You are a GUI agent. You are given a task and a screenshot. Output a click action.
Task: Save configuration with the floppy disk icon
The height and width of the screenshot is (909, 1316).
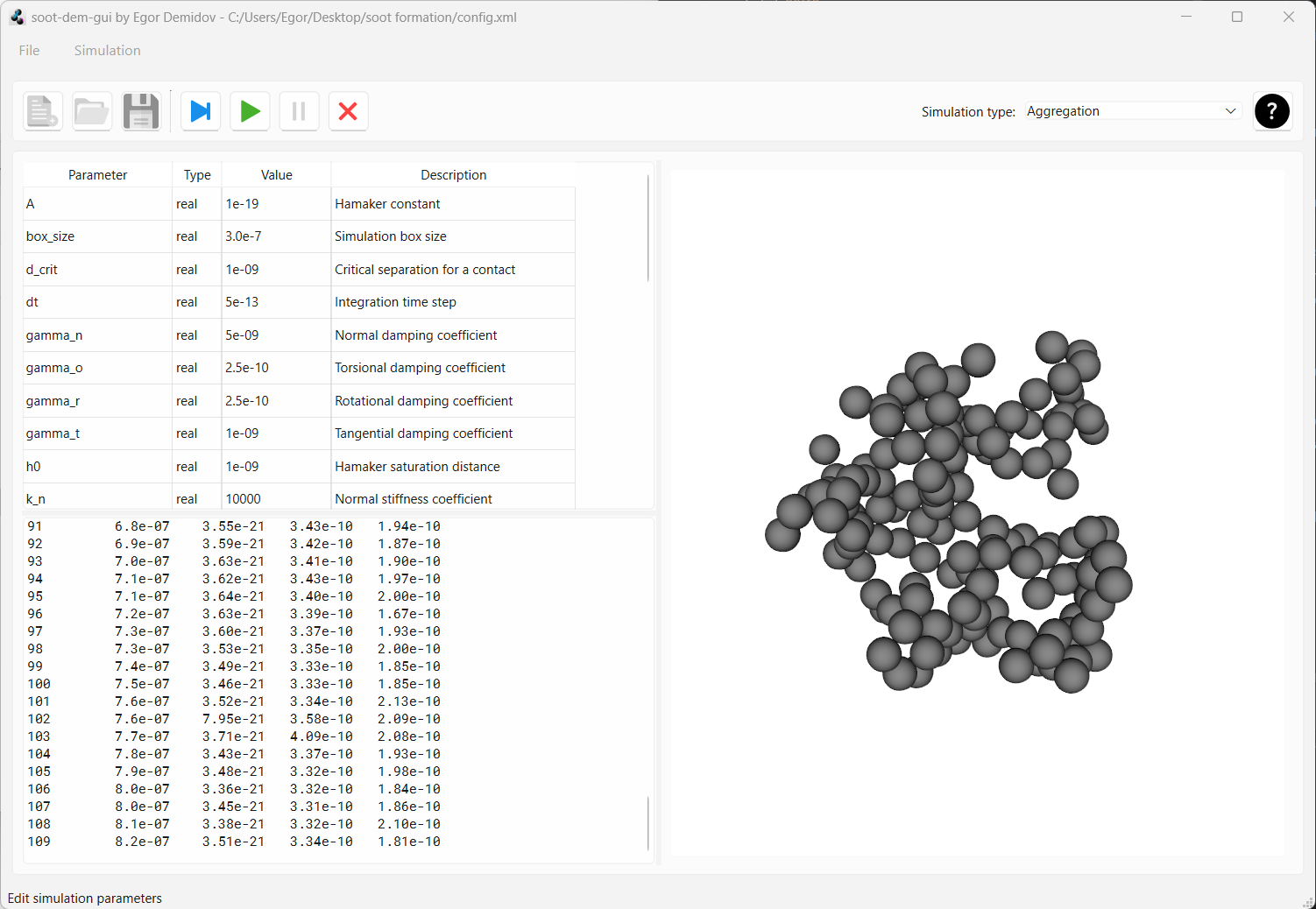pos(141,111)
